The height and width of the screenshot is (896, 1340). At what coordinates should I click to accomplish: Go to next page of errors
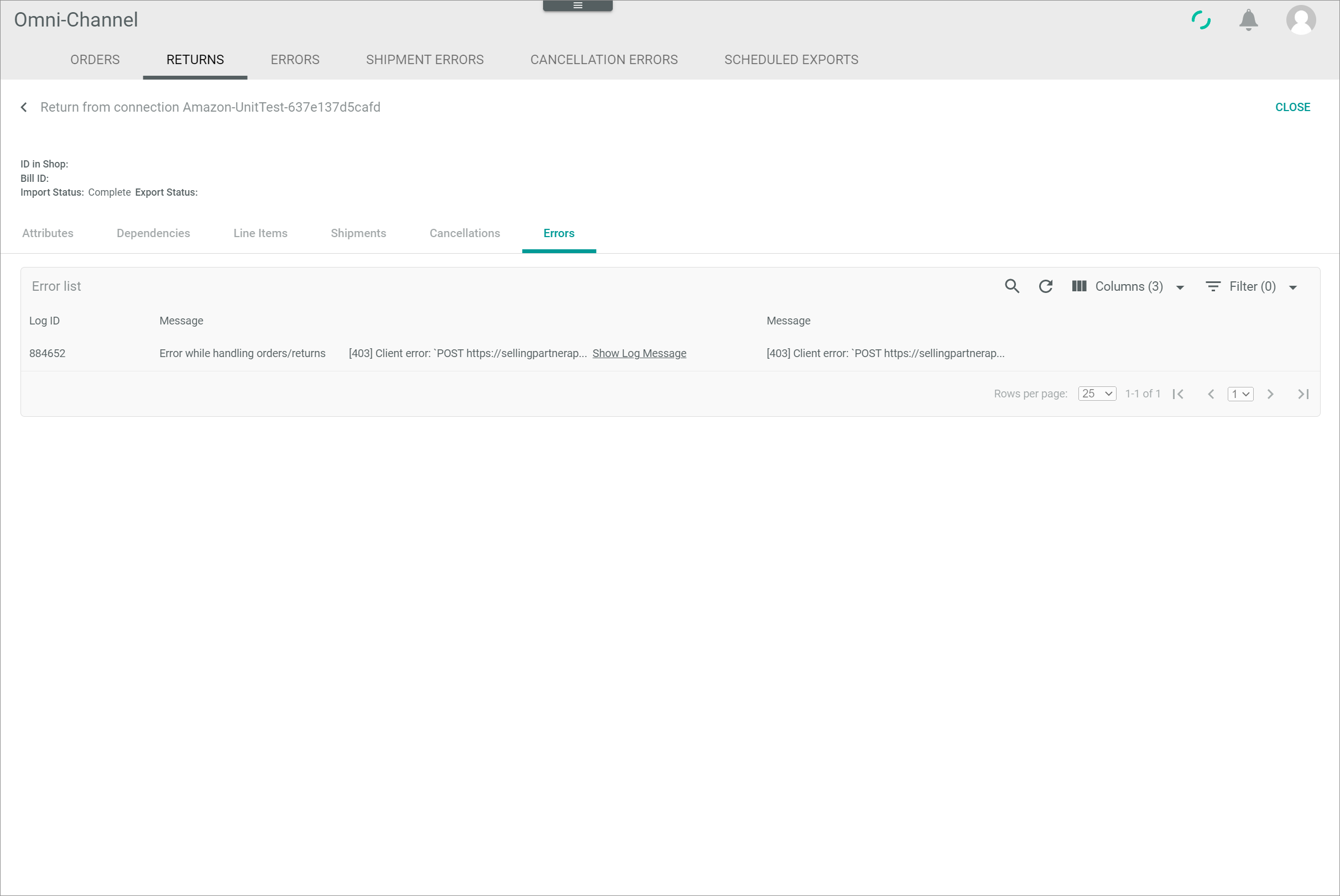[x=1270, y=394]
